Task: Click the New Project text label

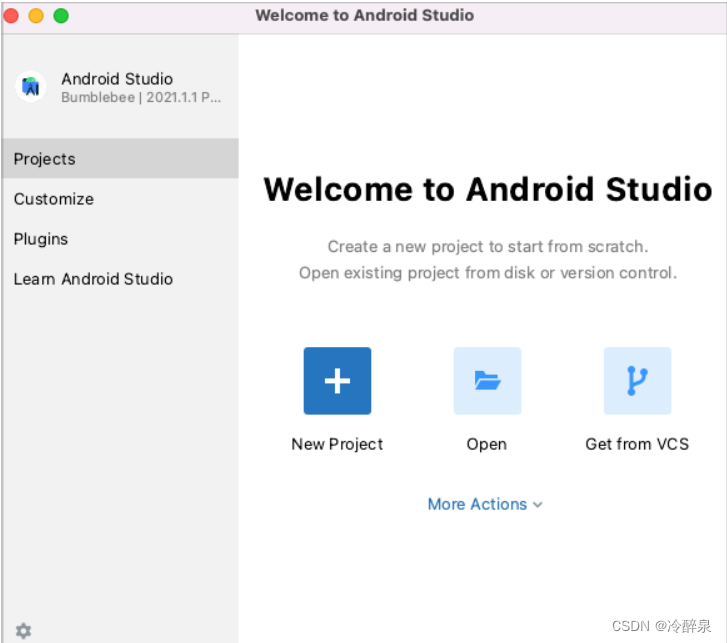Action: [x=337, y=444]
